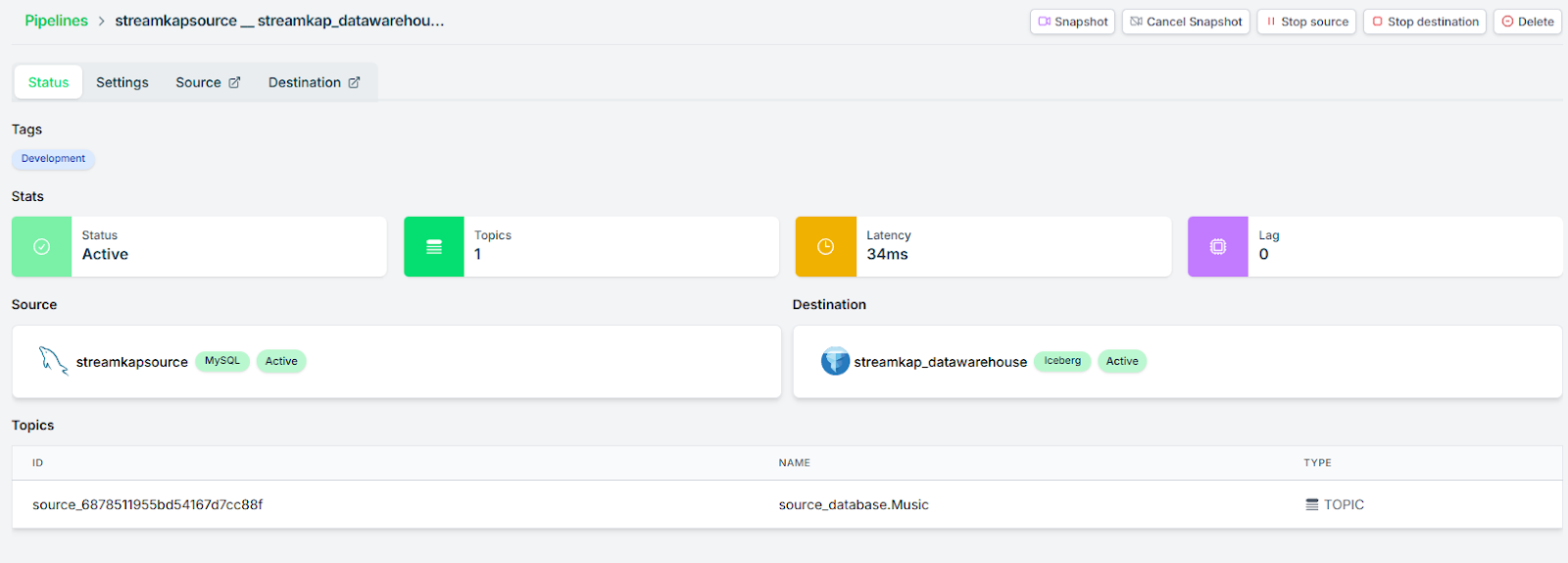Click the green checkmark Status icon
Screen dimensions: 1568x563
pyautogui.click(x=41, y=247)
